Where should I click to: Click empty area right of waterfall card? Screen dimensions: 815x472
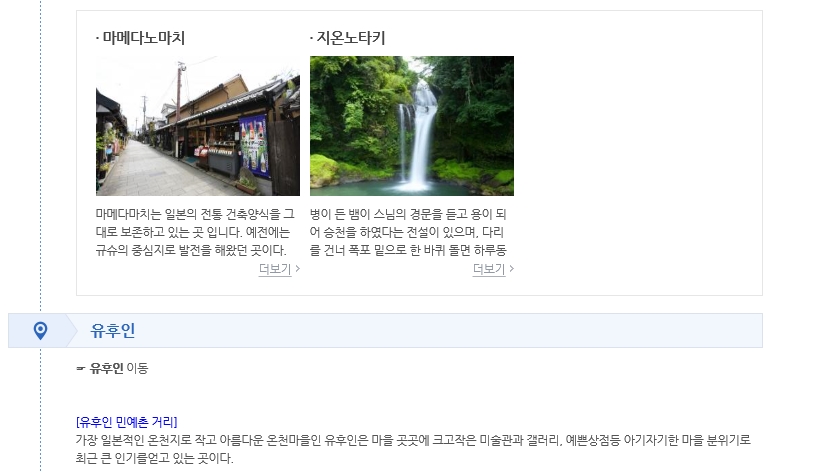point(638,153)
